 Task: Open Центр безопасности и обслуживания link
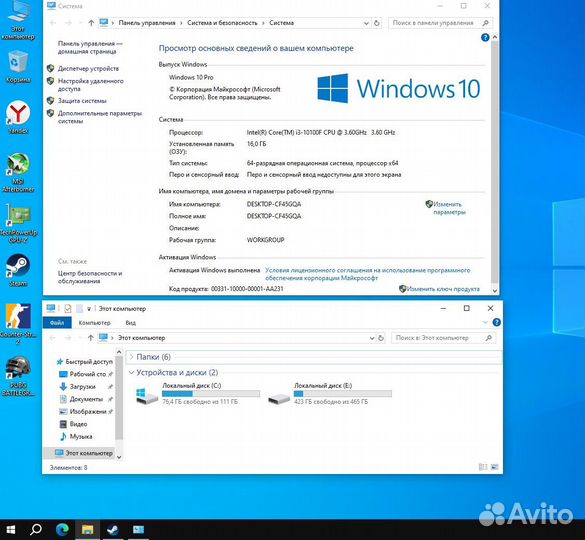90,277
